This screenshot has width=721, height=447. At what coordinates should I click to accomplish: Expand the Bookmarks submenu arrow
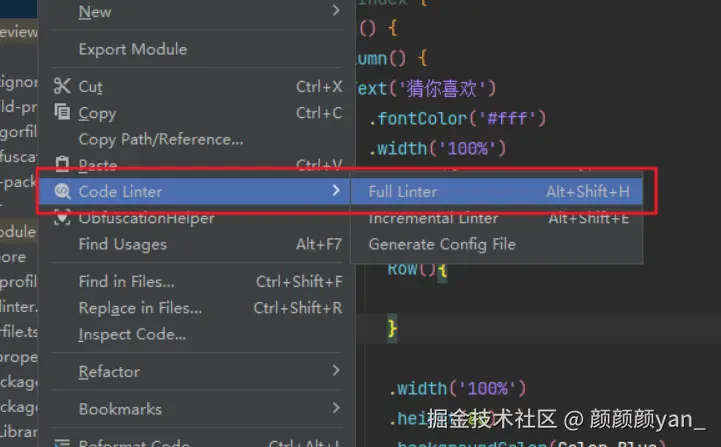point(336,407)
